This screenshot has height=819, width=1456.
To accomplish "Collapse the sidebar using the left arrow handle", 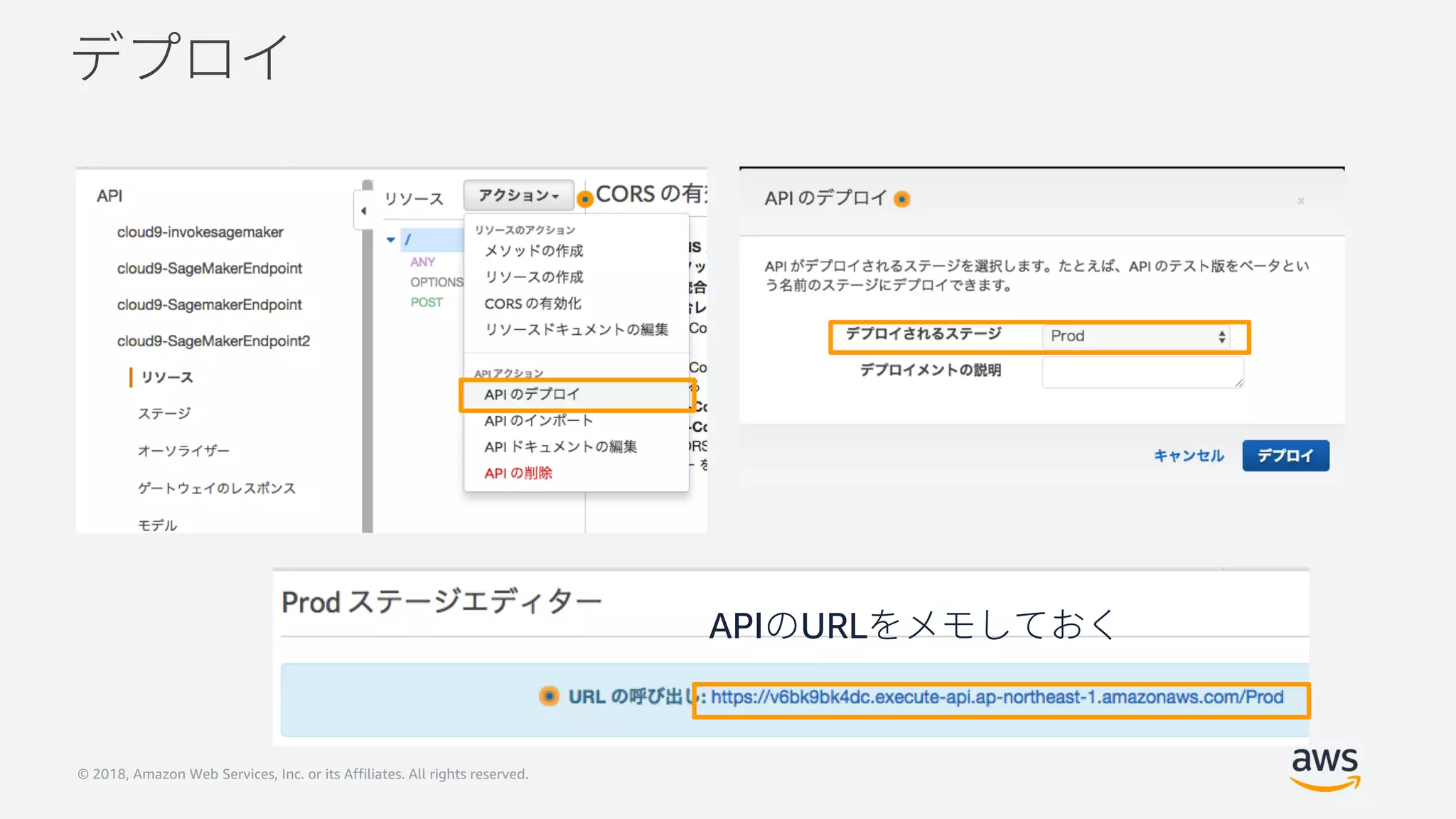I will (x=363, y=210).
